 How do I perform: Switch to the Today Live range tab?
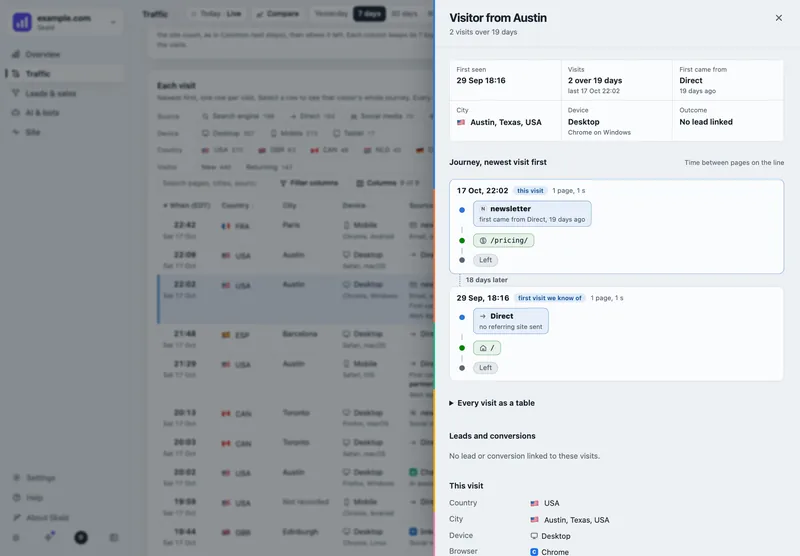(x=216, y=14)
